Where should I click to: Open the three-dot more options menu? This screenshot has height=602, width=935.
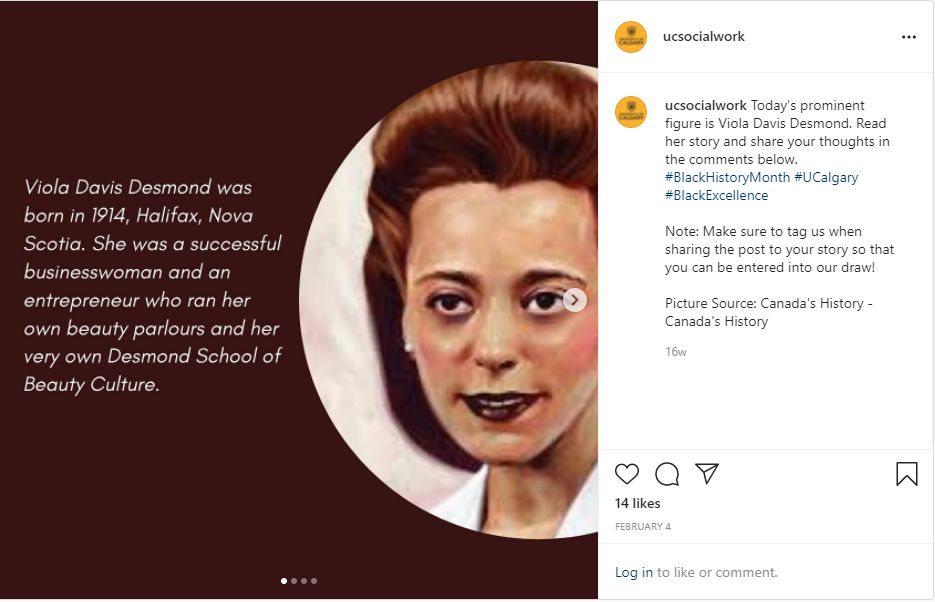[x=908, y=37]
